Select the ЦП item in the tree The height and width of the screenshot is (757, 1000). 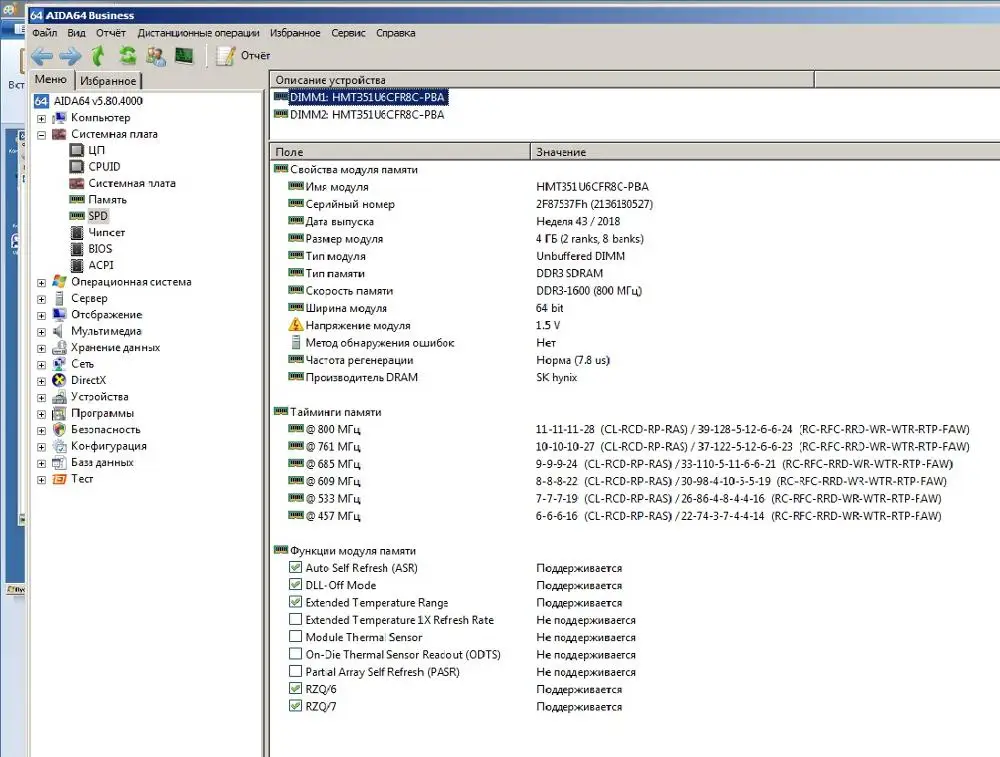click(x=96, y=150)
